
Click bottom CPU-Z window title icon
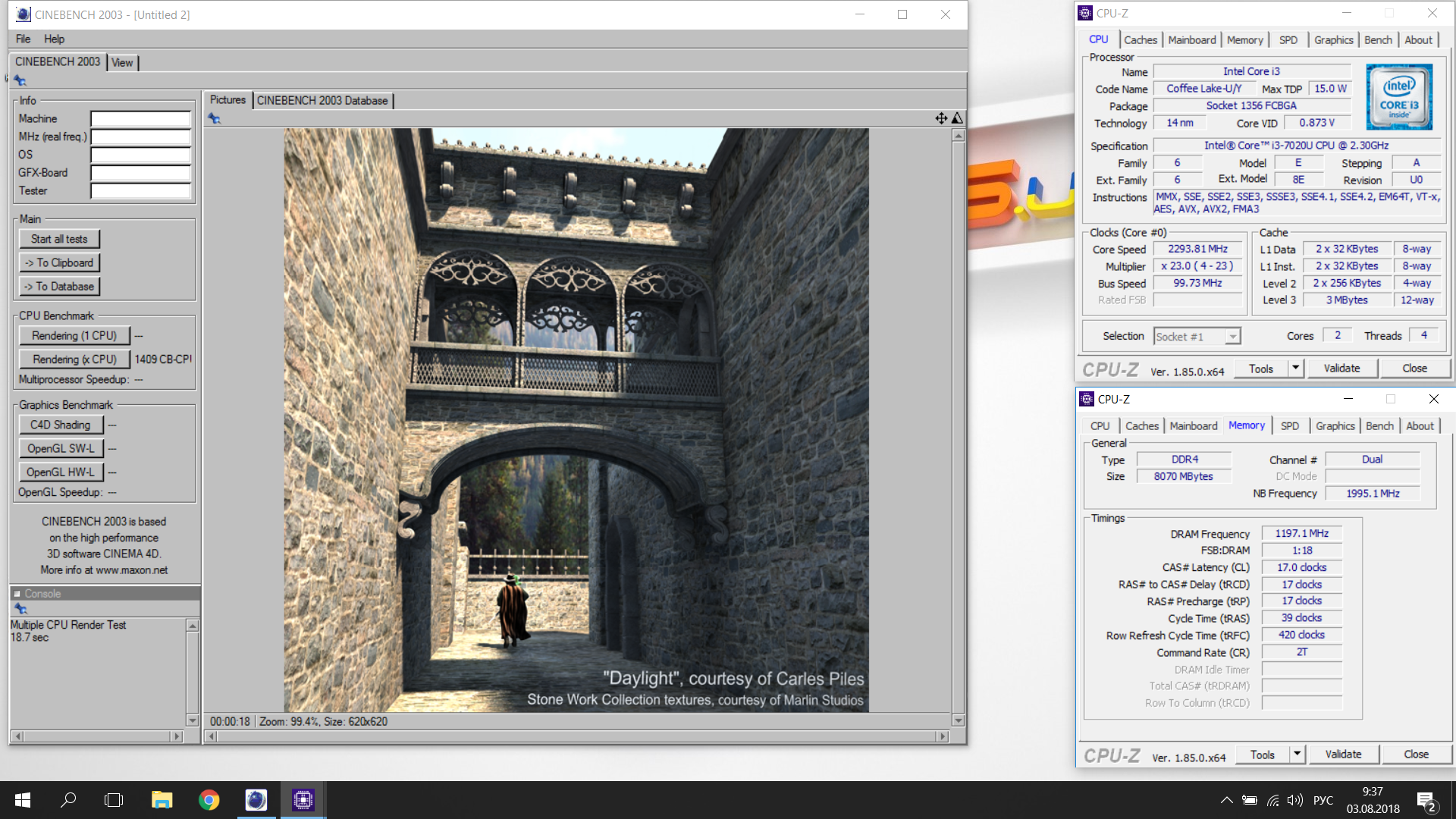(x=1087, y=399)
